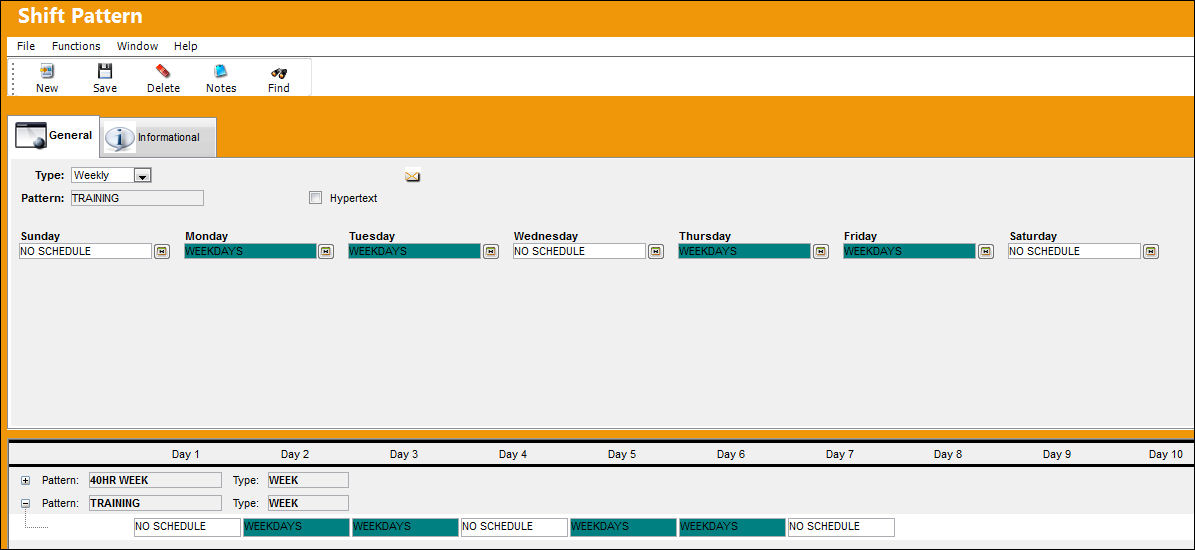Click the Tuesday WEEKDAYS field
Image resolution: width=1195 pixels, height=550 pixels.
tap(415, 251)
